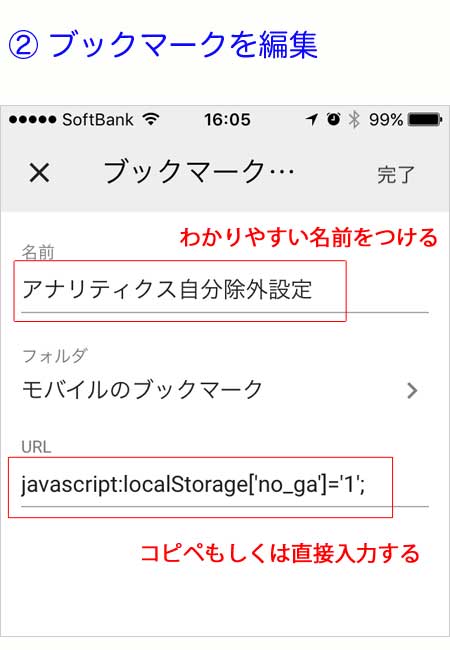Viewport: 450px width, 650px height.
Task: Click the signal strength dots
Action: (32, 120)
